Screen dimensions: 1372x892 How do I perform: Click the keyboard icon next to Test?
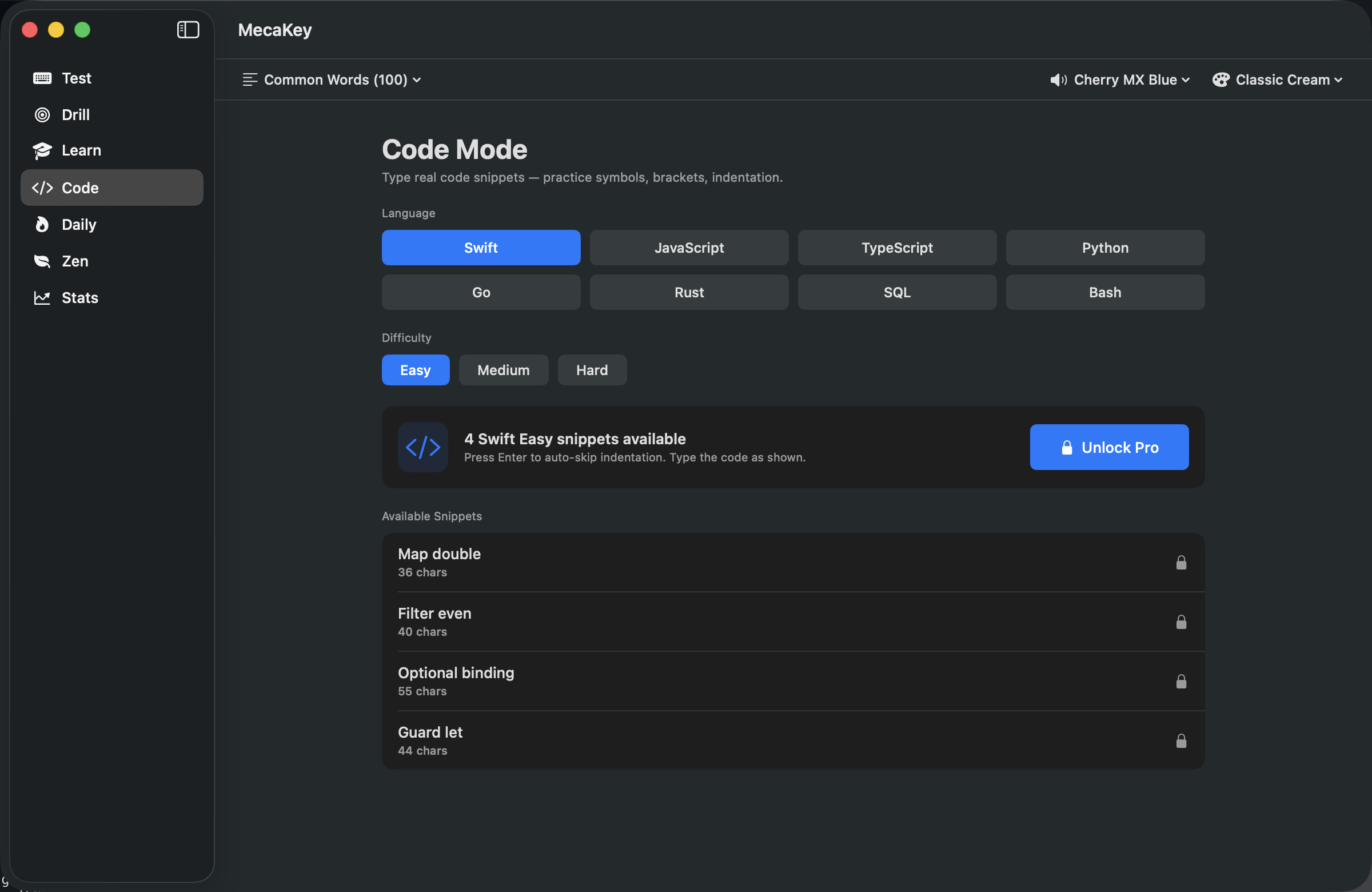coord(42,78)
